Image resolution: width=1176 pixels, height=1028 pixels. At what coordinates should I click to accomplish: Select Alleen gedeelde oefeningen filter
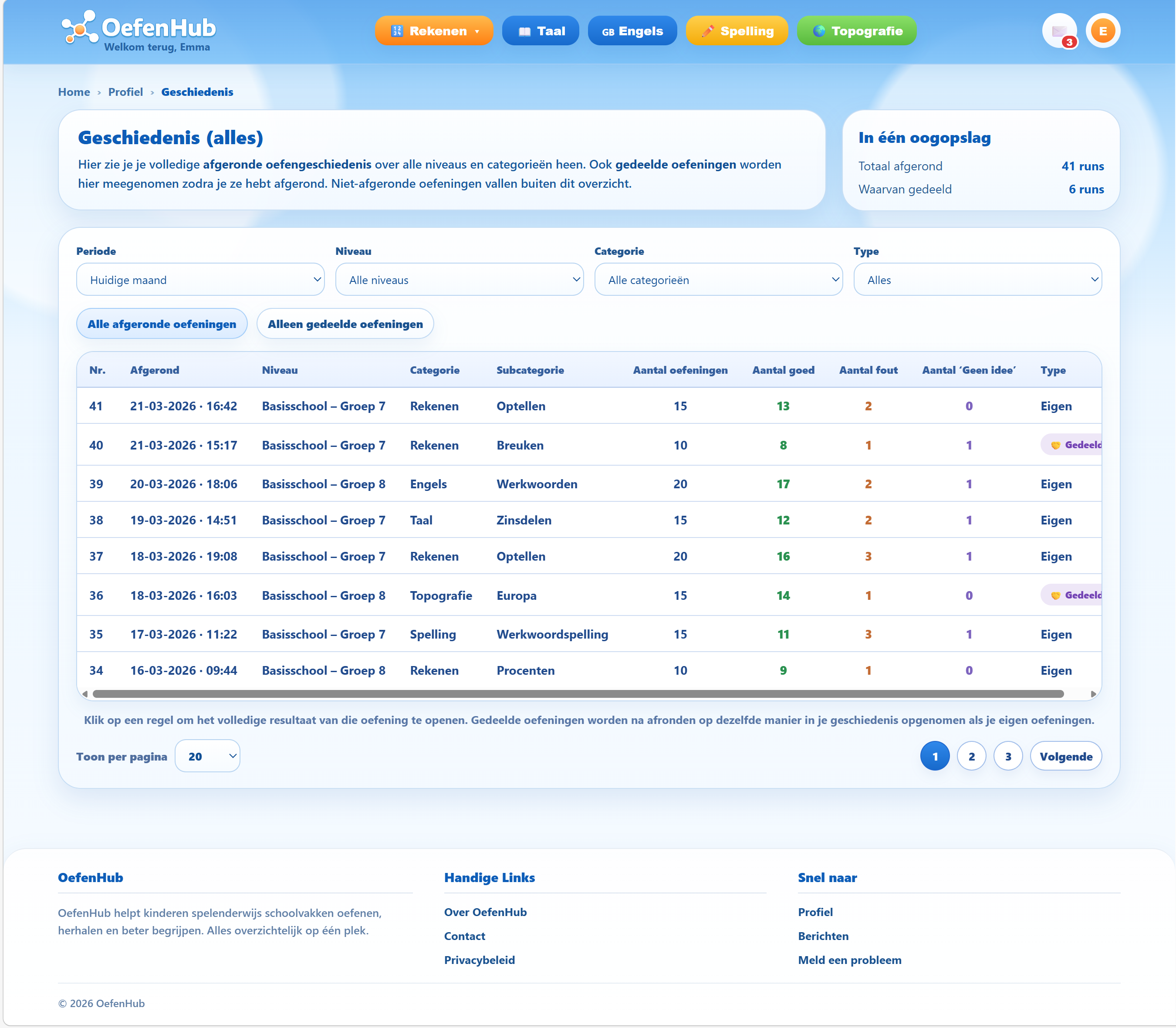click(x=345, y=324)
